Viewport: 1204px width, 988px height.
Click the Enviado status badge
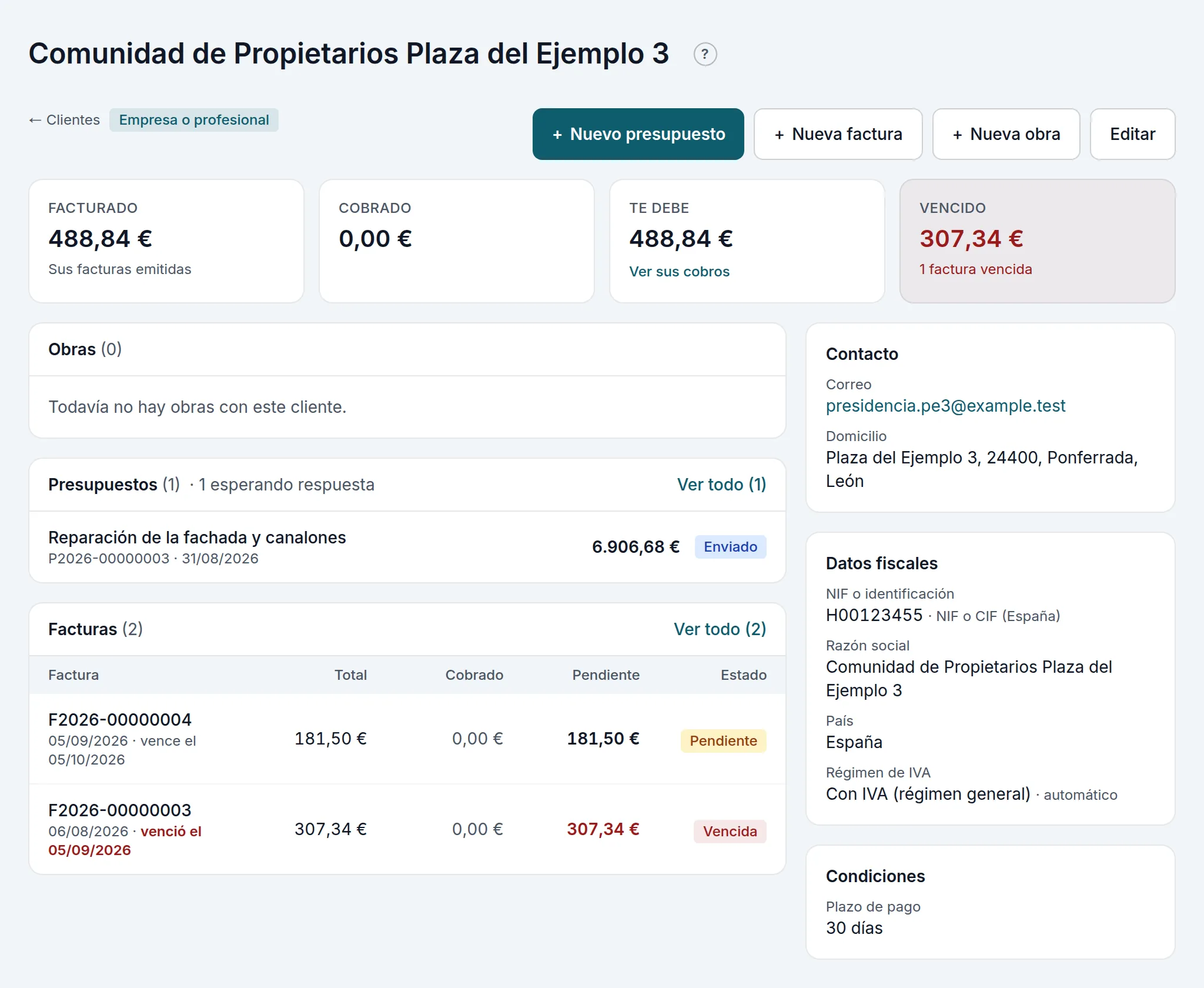tap(730, 547)
